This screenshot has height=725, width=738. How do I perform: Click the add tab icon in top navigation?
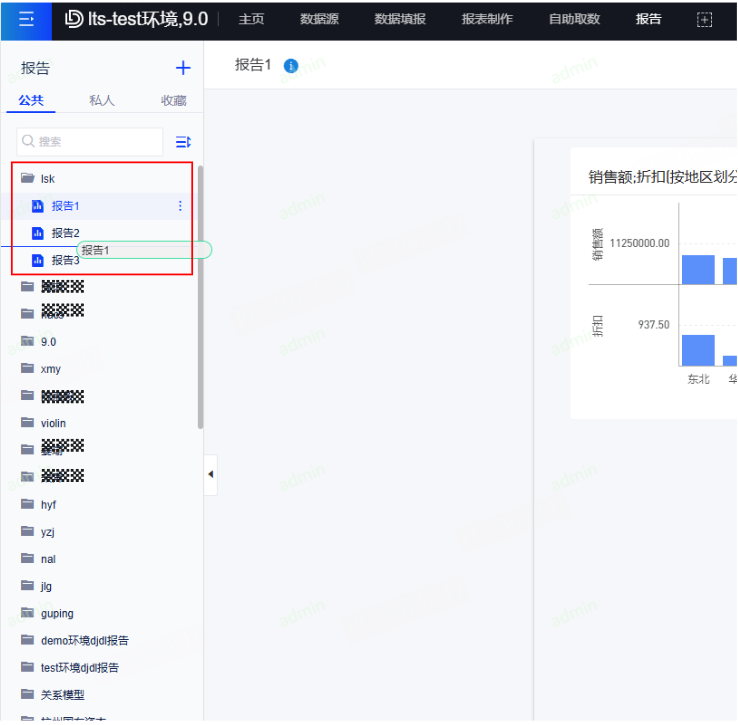click(x=704, y=19)
